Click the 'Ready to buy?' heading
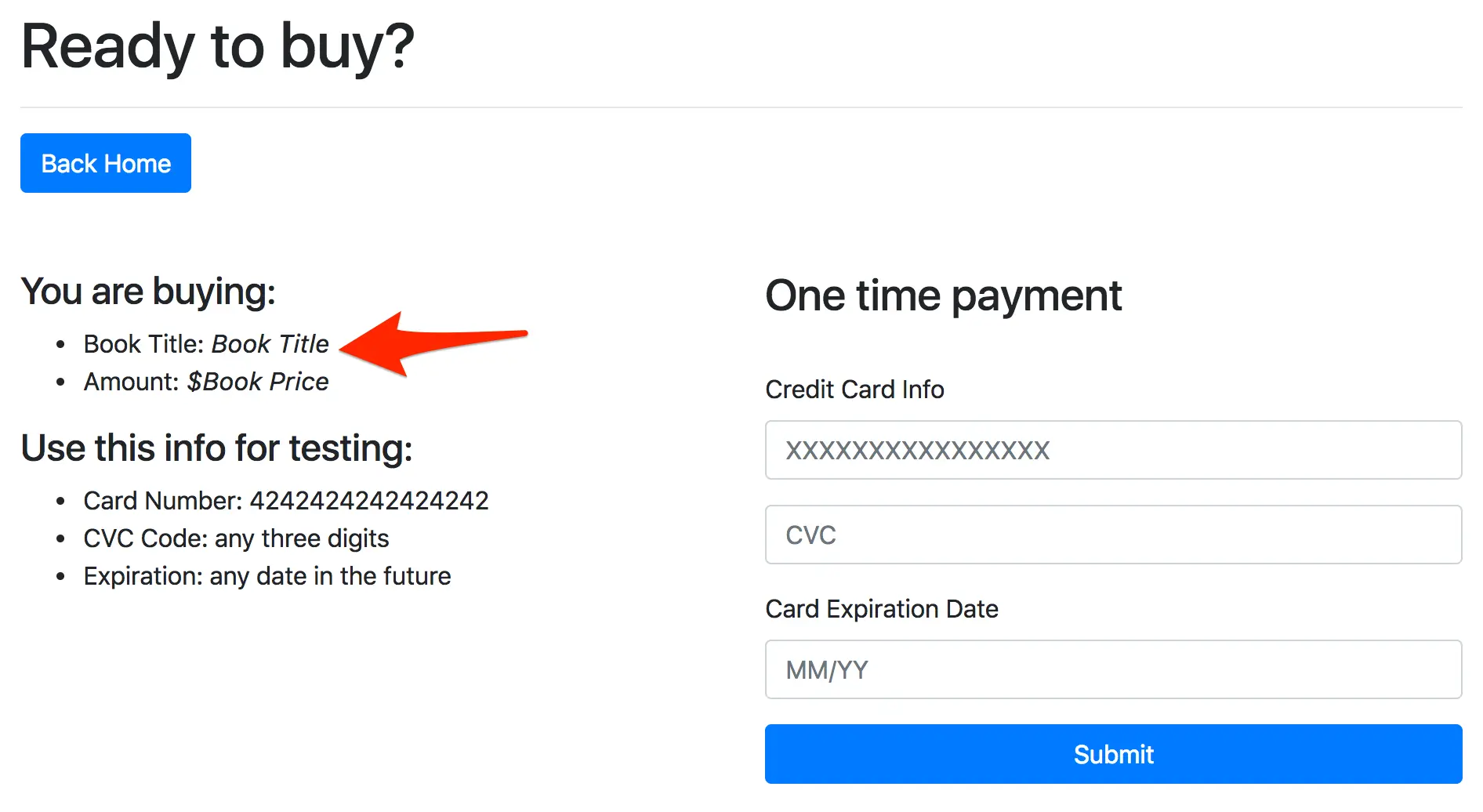The height and width of the screenshot is (812, 1483). (x=218, y=47)
